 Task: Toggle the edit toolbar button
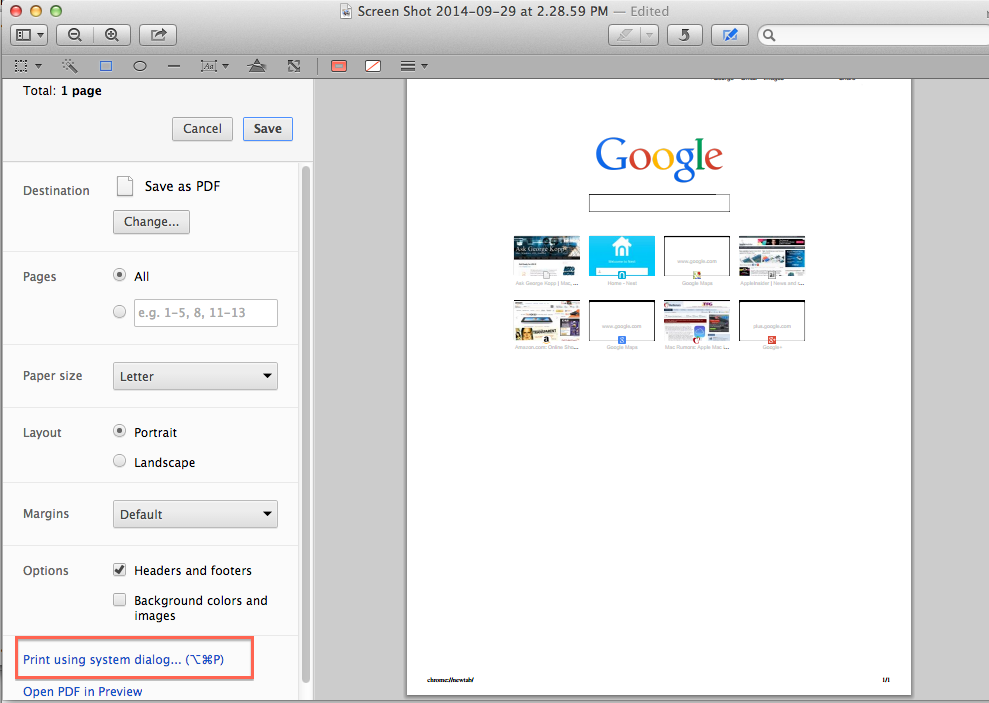tap(730, 35)
